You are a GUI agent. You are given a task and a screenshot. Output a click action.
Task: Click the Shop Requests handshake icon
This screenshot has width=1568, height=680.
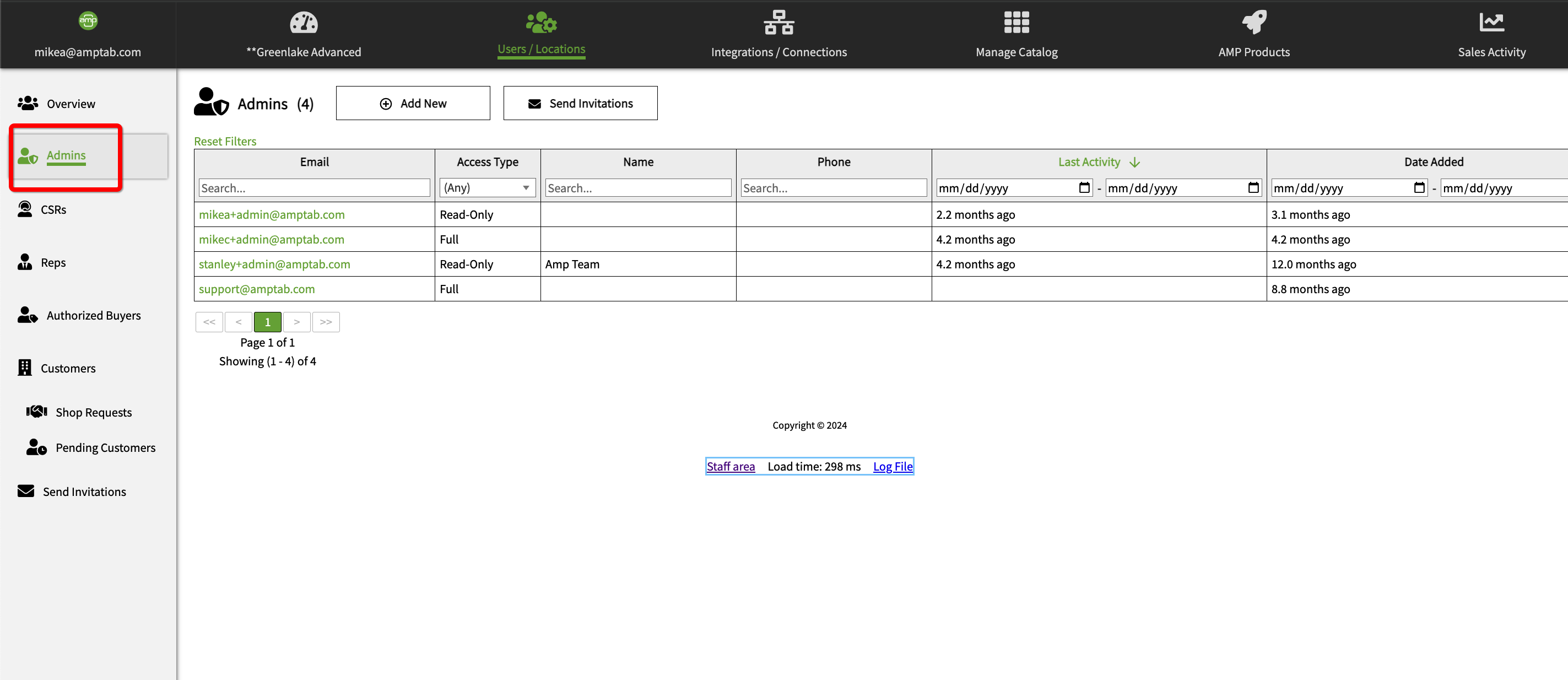[x=36, y=412]
